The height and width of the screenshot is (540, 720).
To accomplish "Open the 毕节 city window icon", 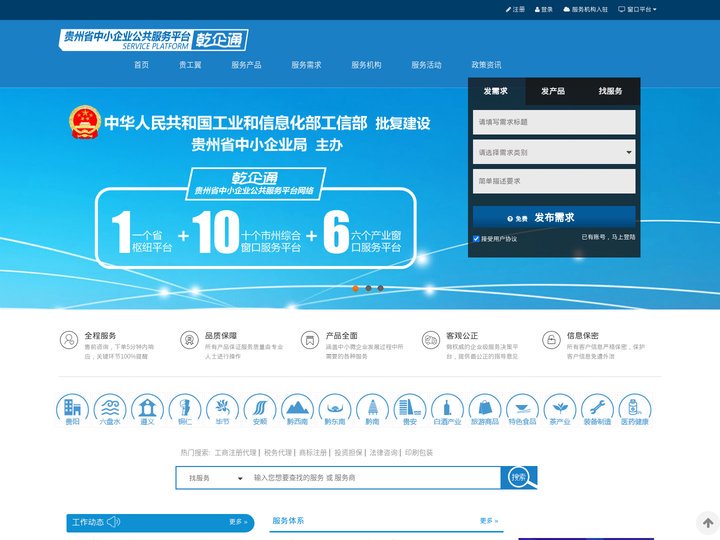I will 222,410.
